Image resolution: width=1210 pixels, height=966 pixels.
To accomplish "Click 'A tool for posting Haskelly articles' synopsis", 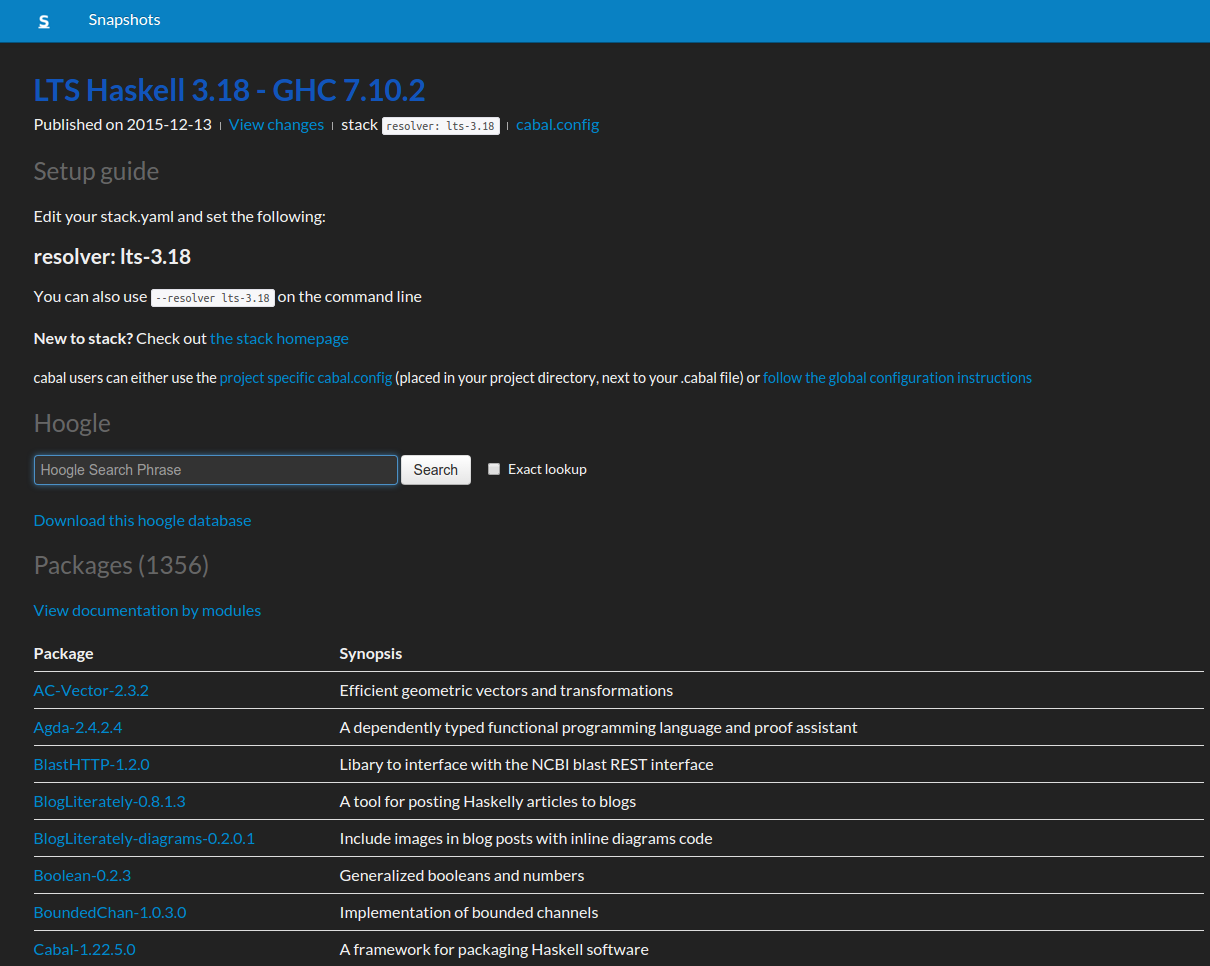I will pos(488,801).
